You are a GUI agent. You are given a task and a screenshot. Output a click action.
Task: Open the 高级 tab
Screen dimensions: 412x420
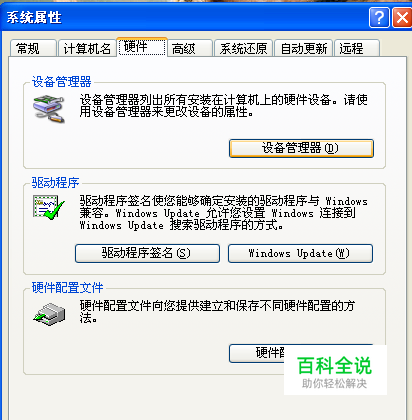[x=190, y=48]
